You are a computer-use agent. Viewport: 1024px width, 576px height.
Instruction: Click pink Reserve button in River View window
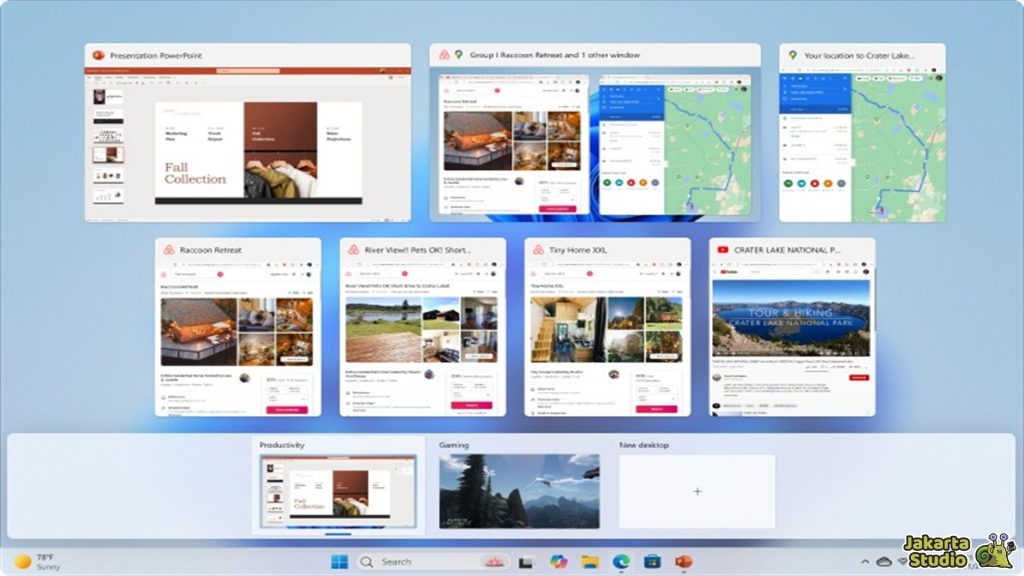click(471, 406)
